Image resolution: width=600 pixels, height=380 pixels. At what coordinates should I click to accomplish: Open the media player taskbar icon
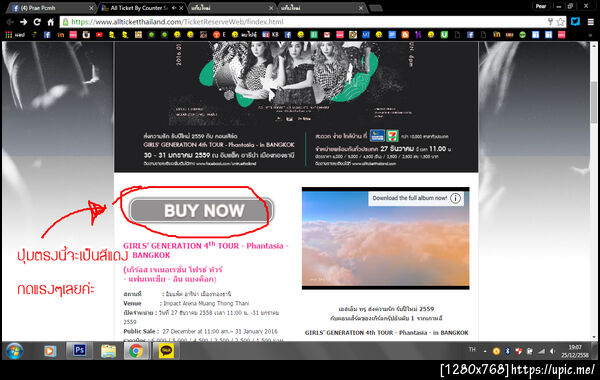[x=50, y=351]
